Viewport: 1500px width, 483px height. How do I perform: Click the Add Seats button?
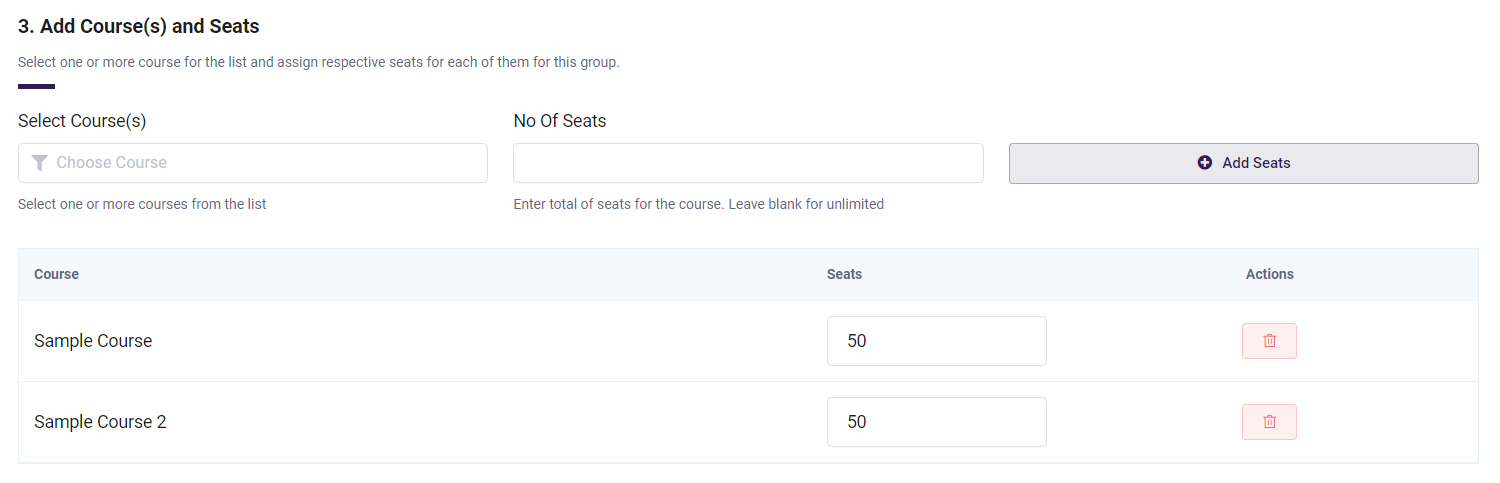[1243, 163]
